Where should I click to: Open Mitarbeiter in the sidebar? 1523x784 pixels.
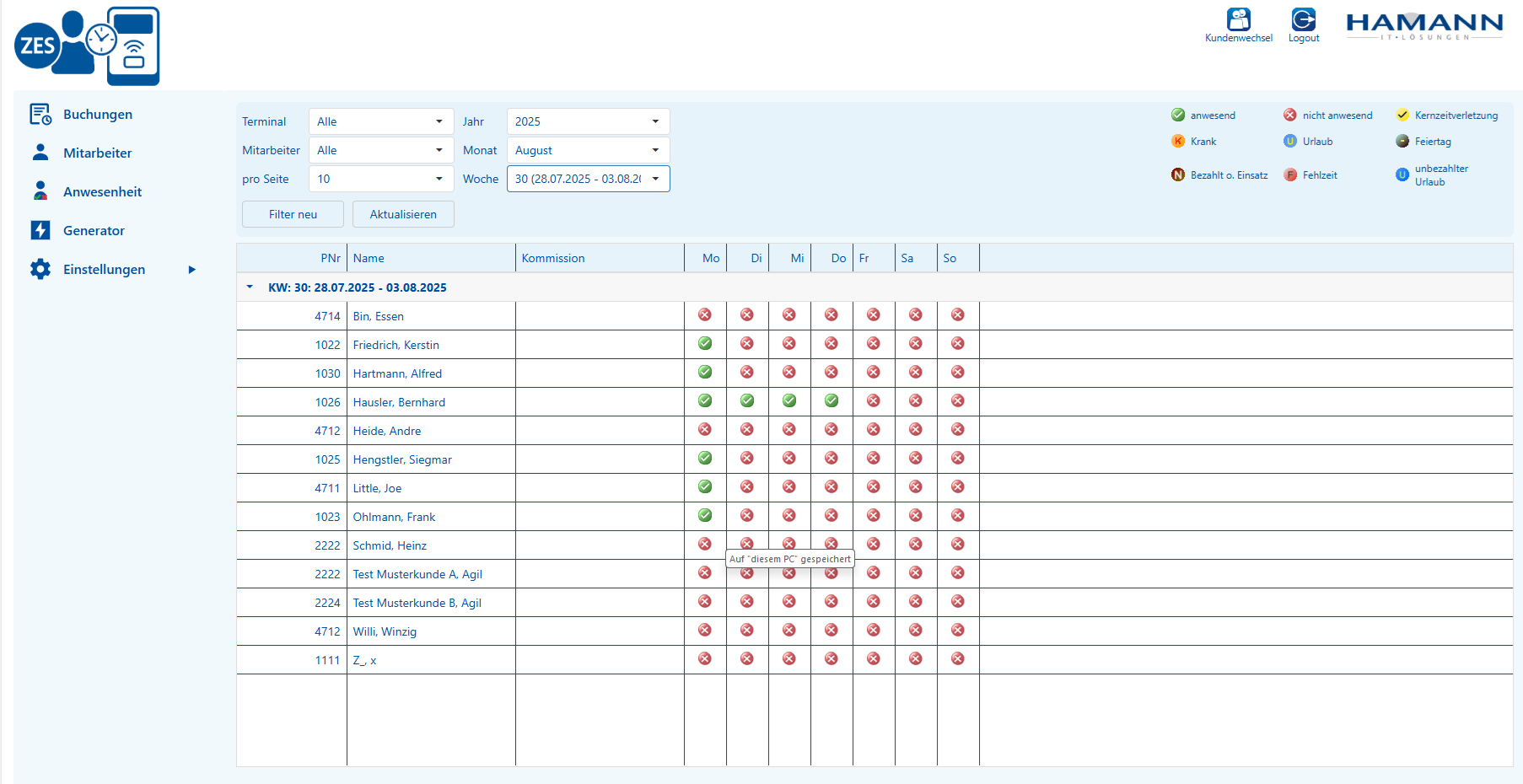pos(98,153)
